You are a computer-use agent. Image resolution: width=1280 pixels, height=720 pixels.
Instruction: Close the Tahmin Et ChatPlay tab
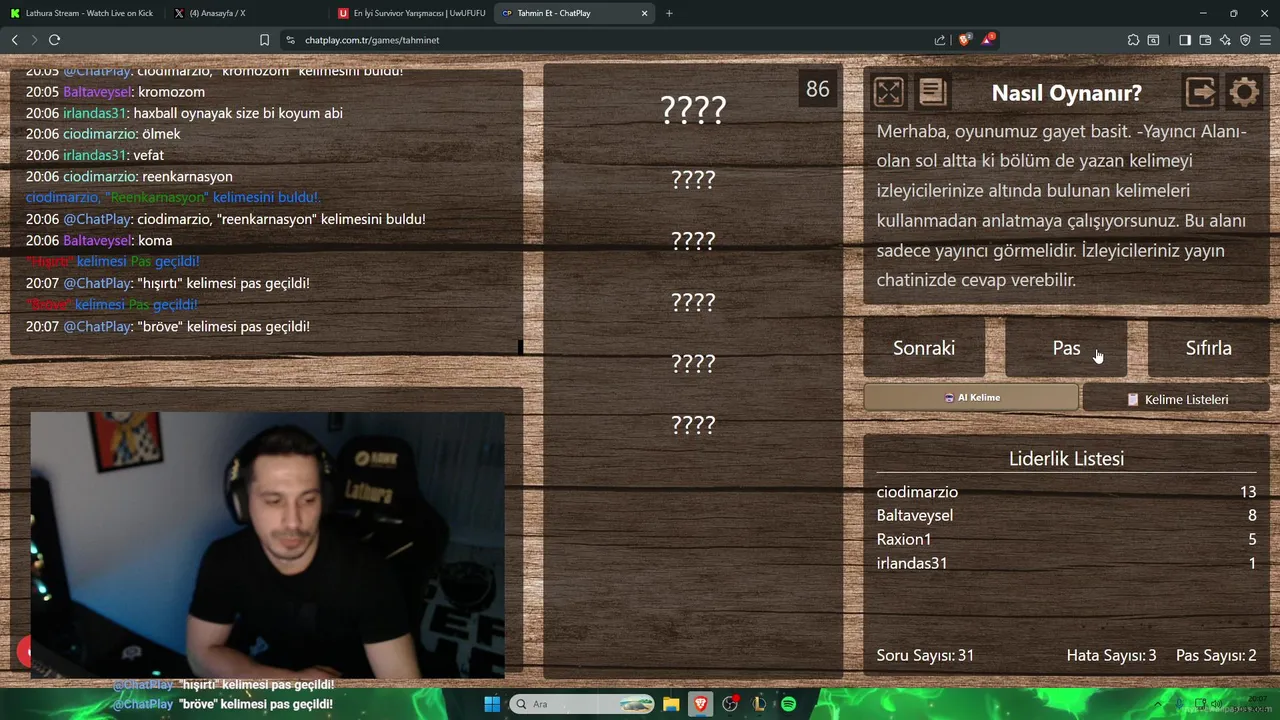(644, 13)
